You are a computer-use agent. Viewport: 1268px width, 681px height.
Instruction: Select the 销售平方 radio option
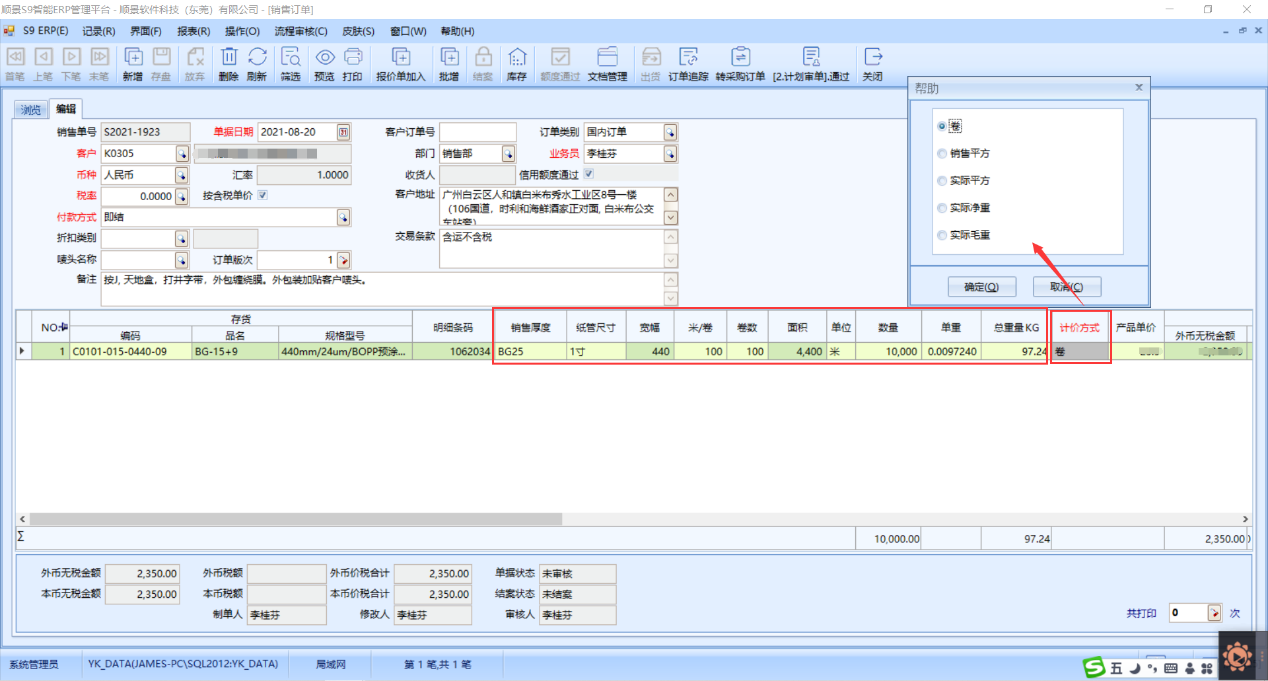[942, 154]
